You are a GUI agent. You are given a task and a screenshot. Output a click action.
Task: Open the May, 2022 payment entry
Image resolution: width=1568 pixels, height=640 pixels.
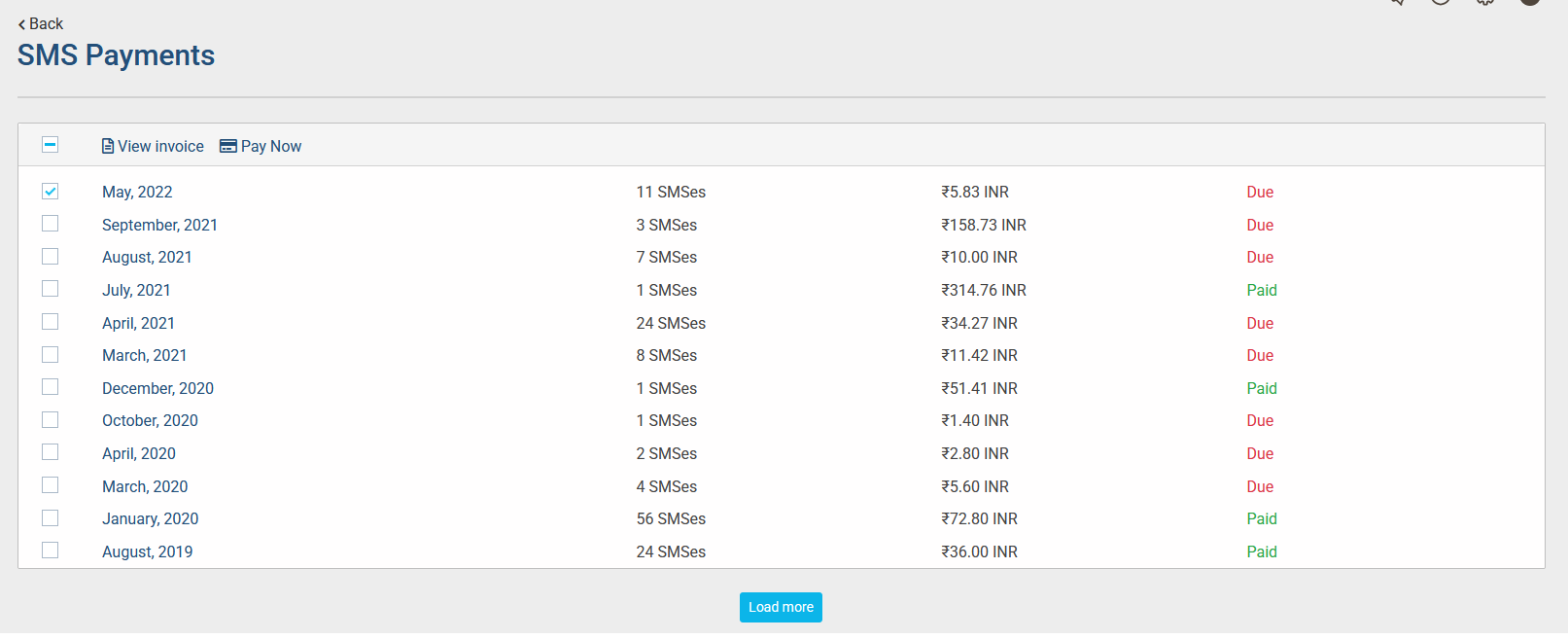click(137, 193)
